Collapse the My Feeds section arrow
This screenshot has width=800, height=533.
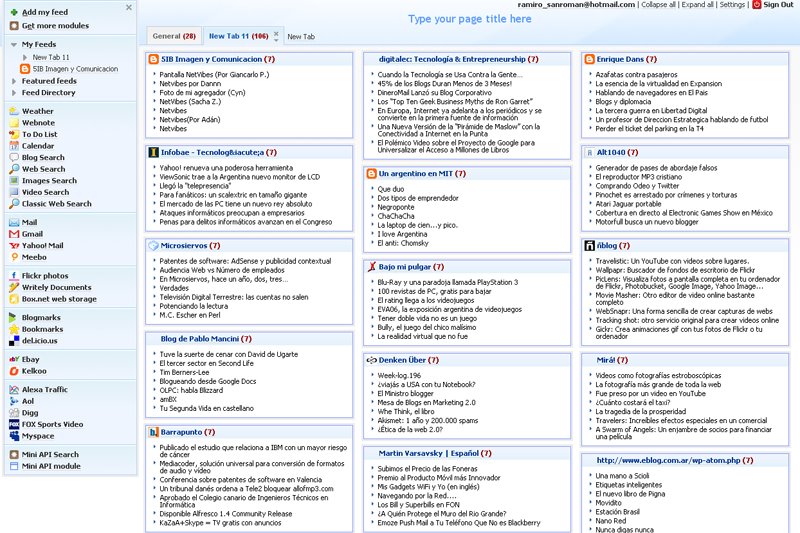point(14,44)
